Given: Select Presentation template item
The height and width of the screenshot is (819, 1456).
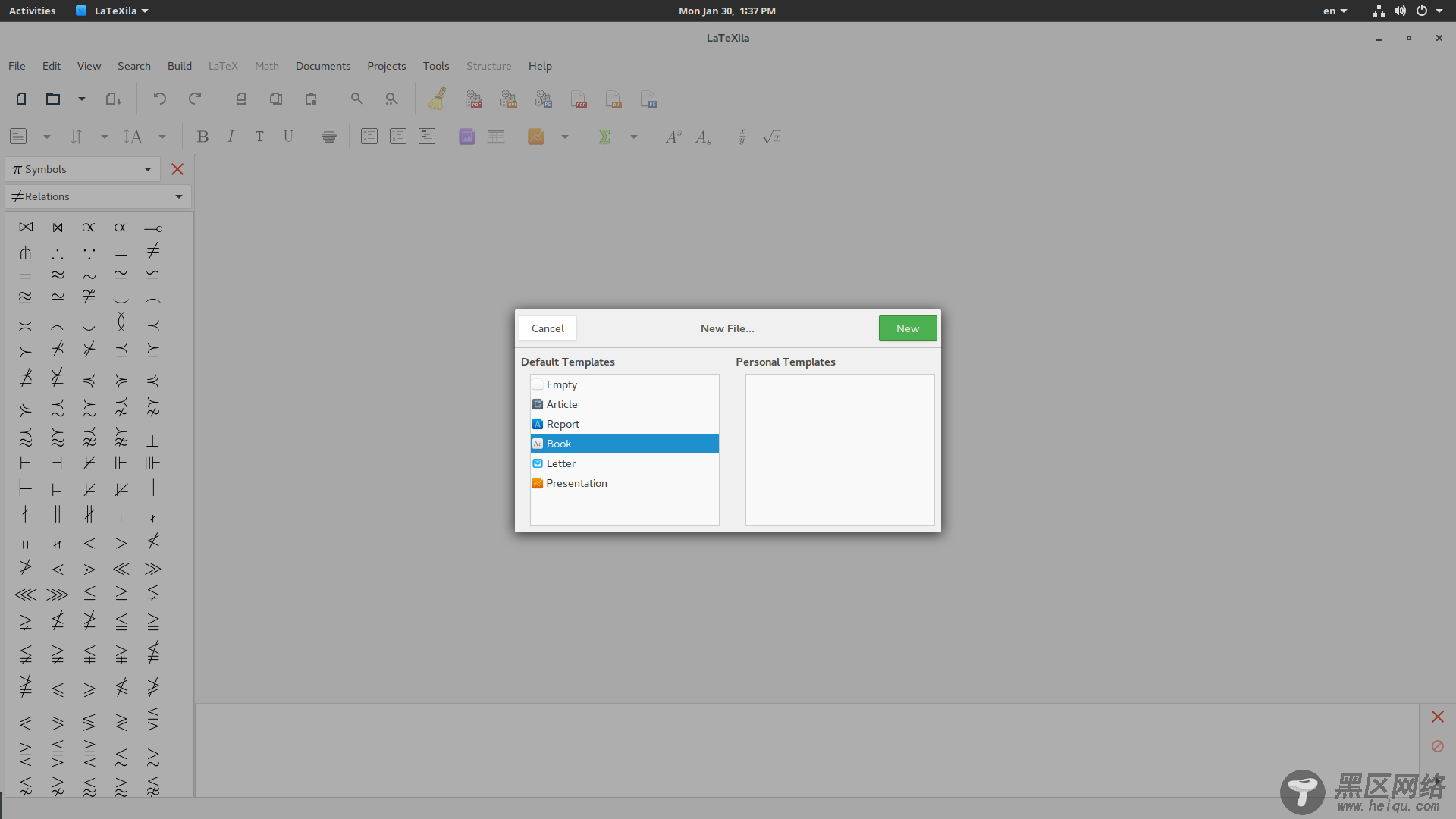Looking at the screenshot, I should pyautogui.click(x=577, y=483).
